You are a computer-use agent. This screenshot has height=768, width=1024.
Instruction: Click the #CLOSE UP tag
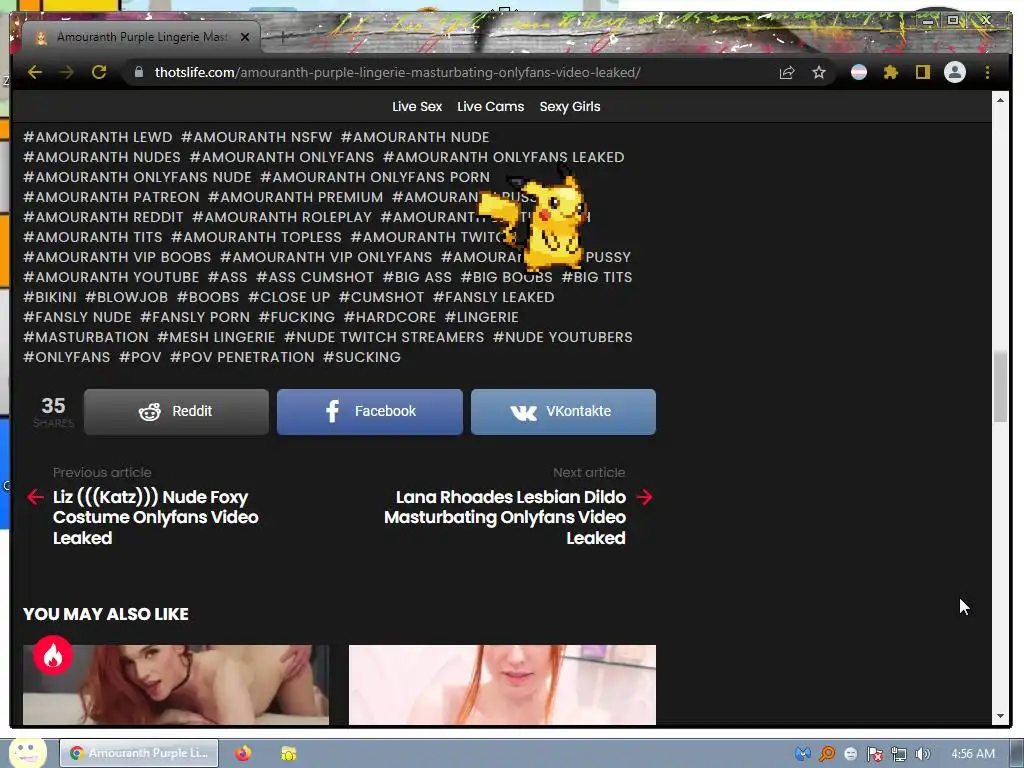[x=289, y=297]
